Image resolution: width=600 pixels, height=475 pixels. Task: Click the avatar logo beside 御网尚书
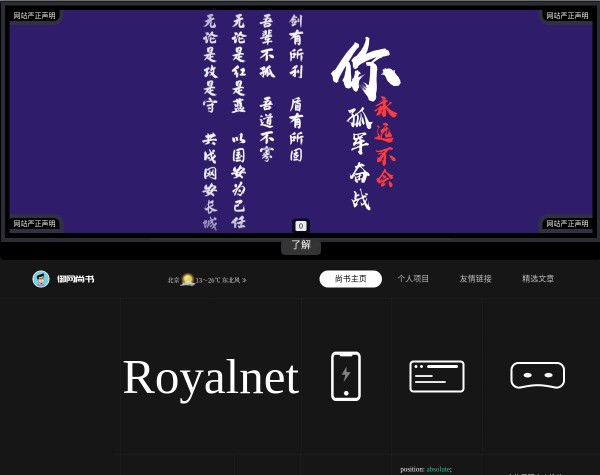[41, 279]
